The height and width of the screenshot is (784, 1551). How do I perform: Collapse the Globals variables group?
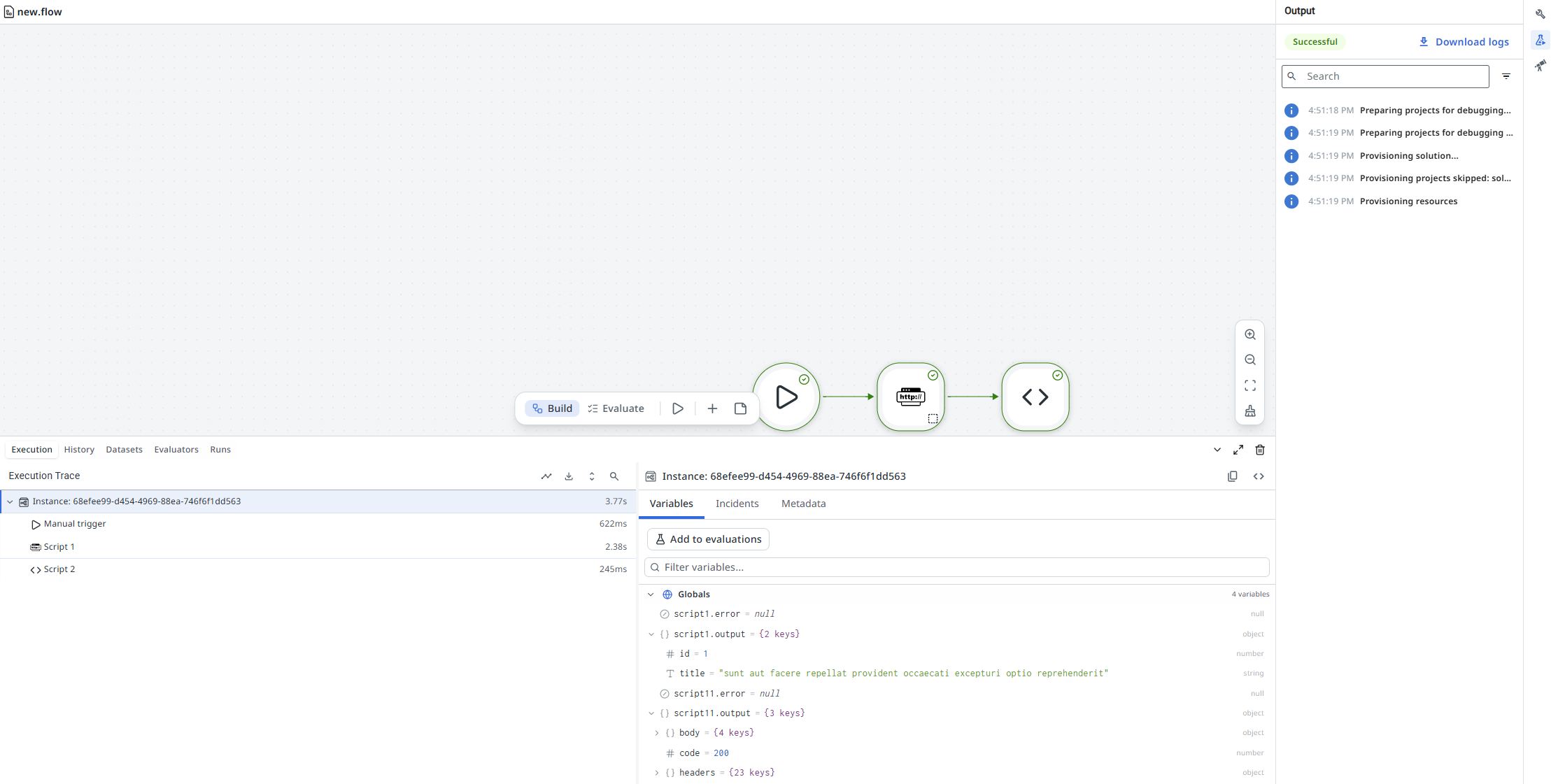click(651, 594)
